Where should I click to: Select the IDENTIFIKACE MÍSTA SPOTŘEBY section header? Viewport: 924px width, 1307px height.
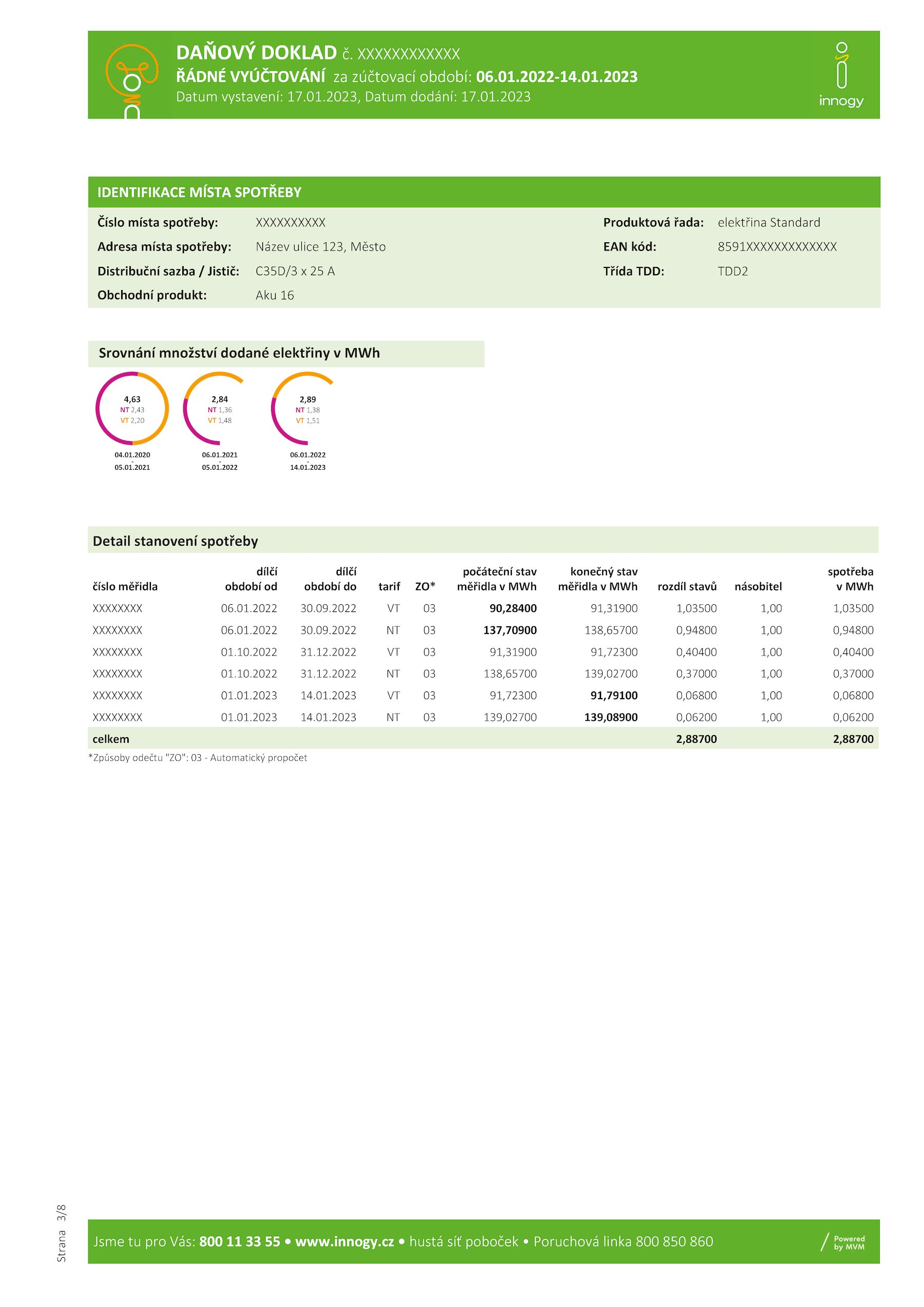199,193
